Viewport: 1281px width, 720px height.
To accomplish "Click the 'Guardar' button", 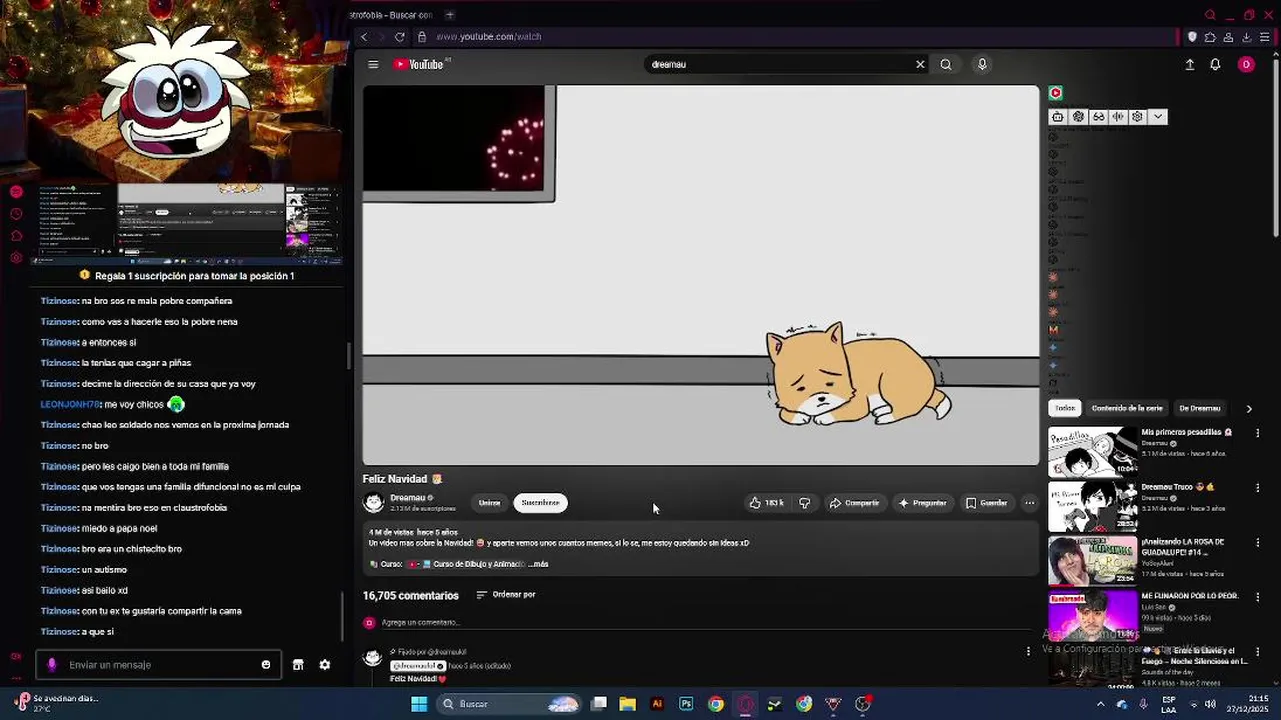I will click(987, 503).
